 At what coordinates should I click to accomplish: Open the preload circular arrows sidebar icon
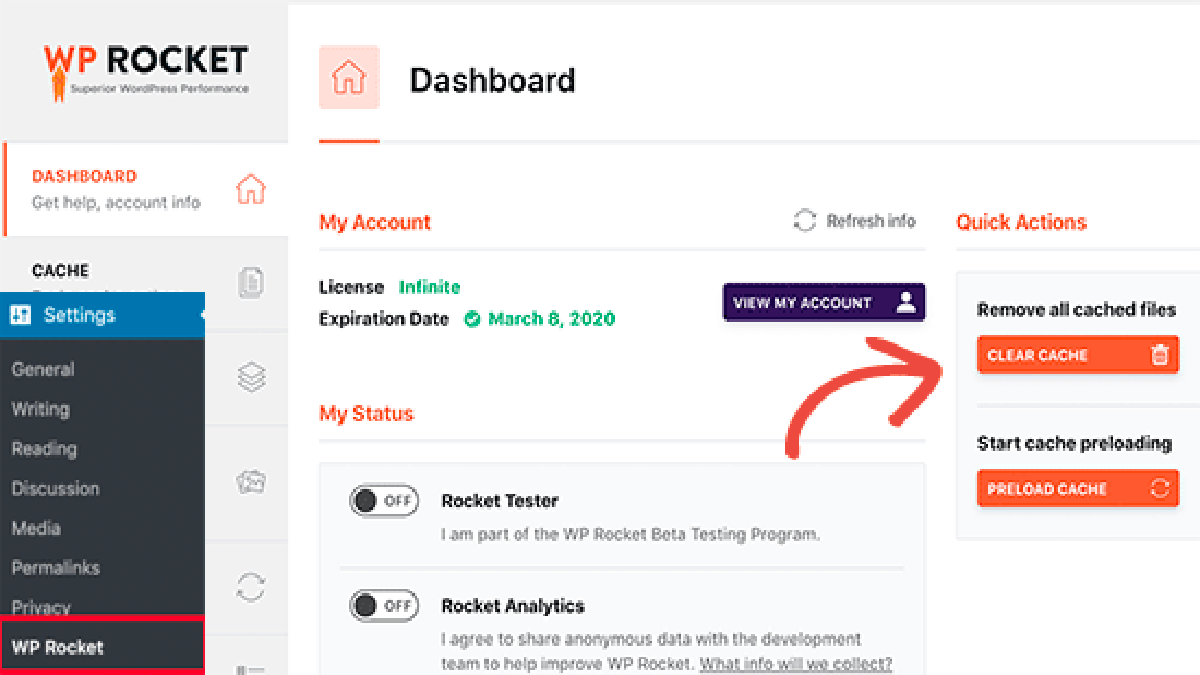coord(250,586)
